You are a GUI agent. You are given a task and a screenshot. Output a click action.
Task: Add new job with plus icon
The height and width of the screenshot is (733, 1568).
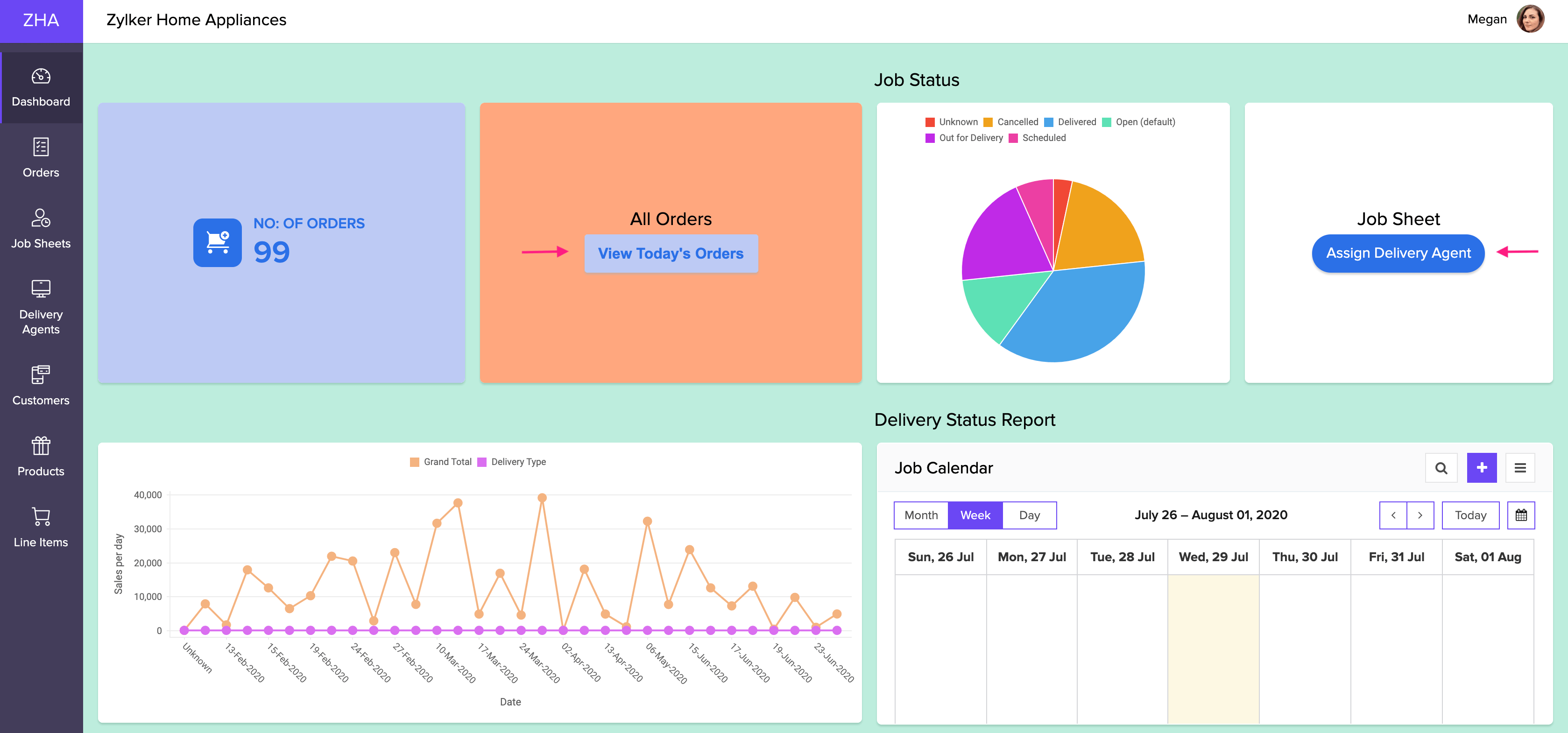[1481, 468]
